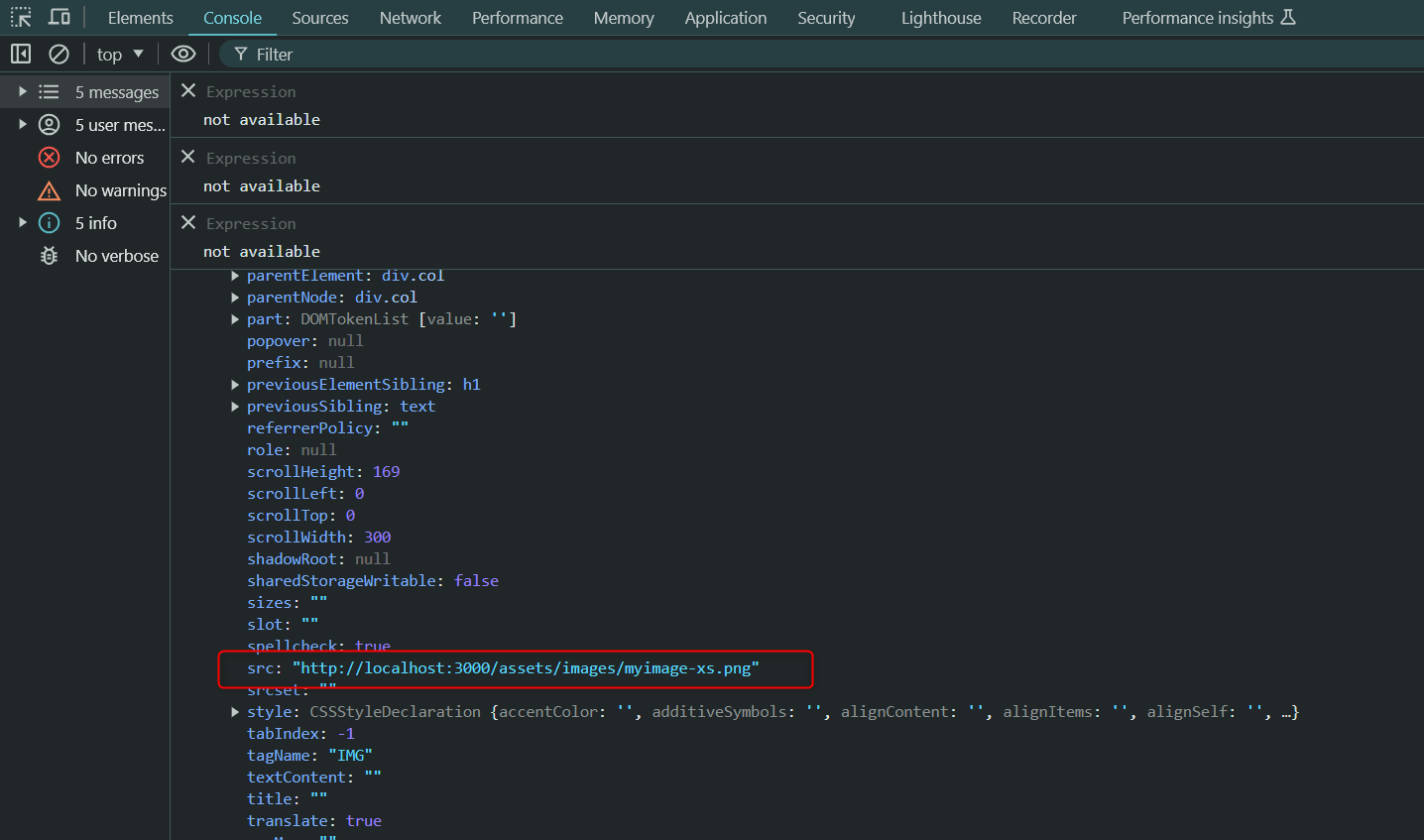Edit the first Expression field
This screenshot has height=840, width=1424.
point(251,91)
